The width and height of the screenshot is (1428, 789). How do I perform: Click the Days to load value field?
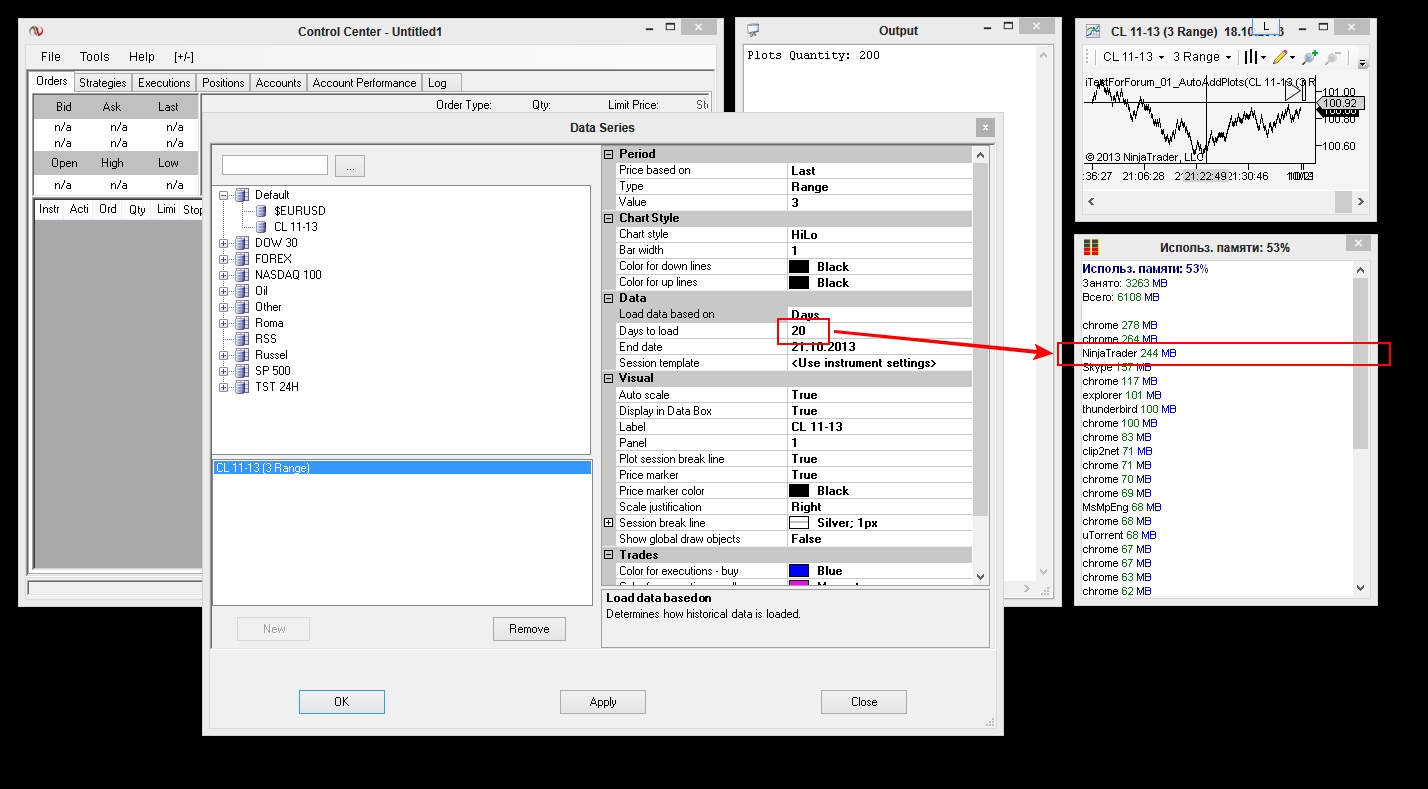(879, 331)
